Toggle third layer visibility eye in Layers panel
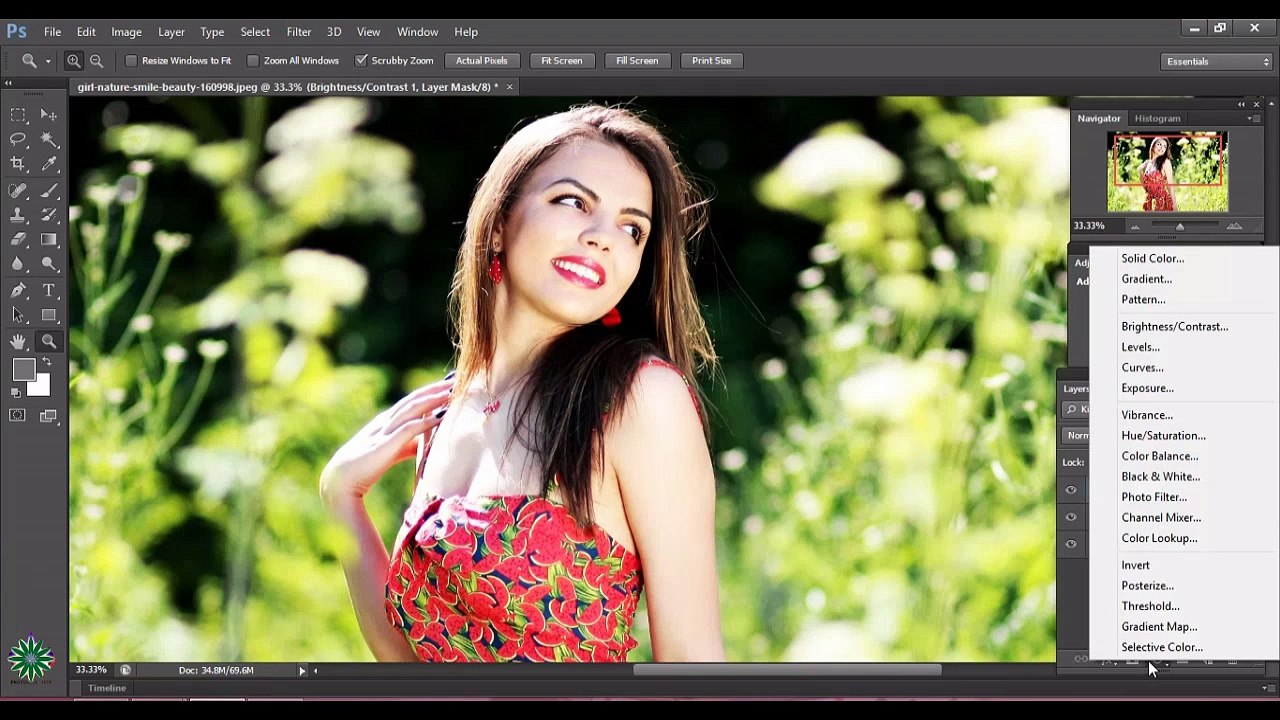Screen dimensions: 1280x720 [1071, 544]
